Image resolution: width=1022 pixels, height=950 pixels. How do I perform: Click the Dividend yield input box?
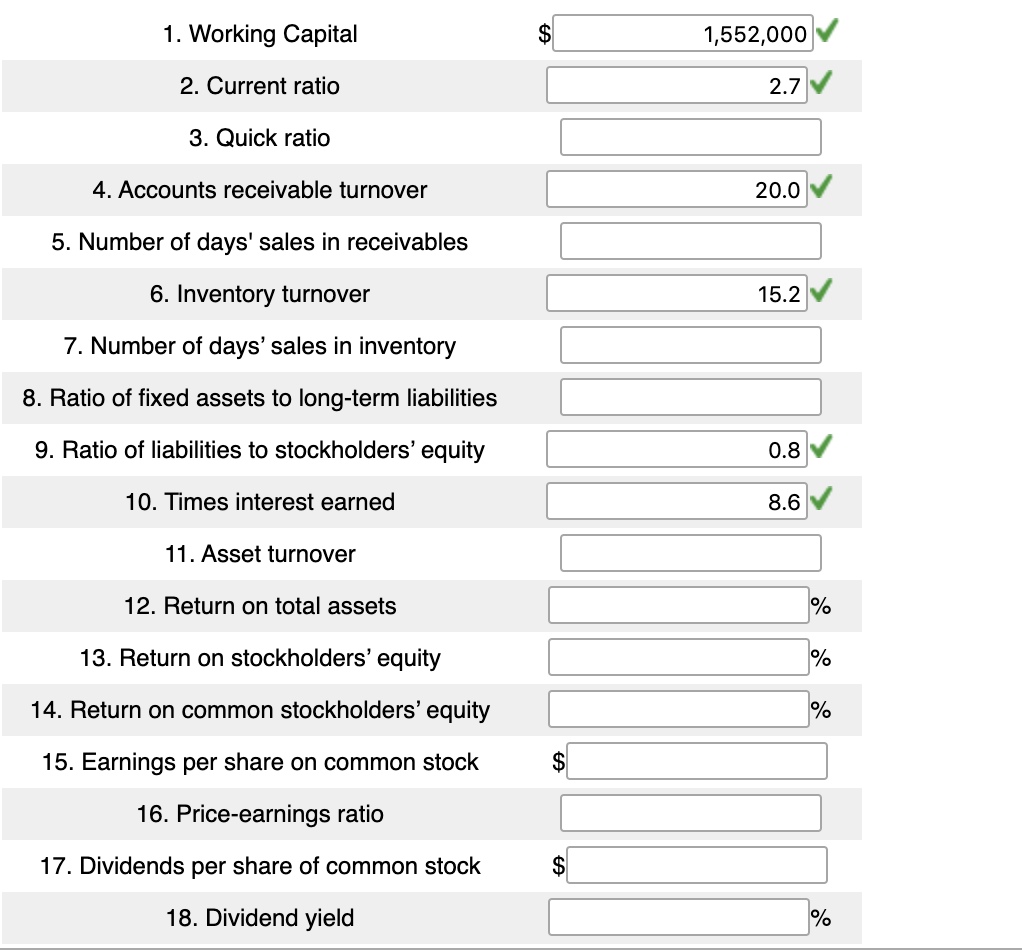[677, 917]
